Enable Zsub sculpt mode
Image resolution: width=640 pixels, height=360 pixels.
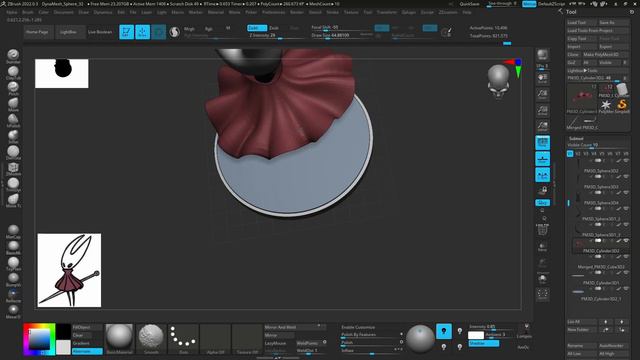tap(273, 28)
